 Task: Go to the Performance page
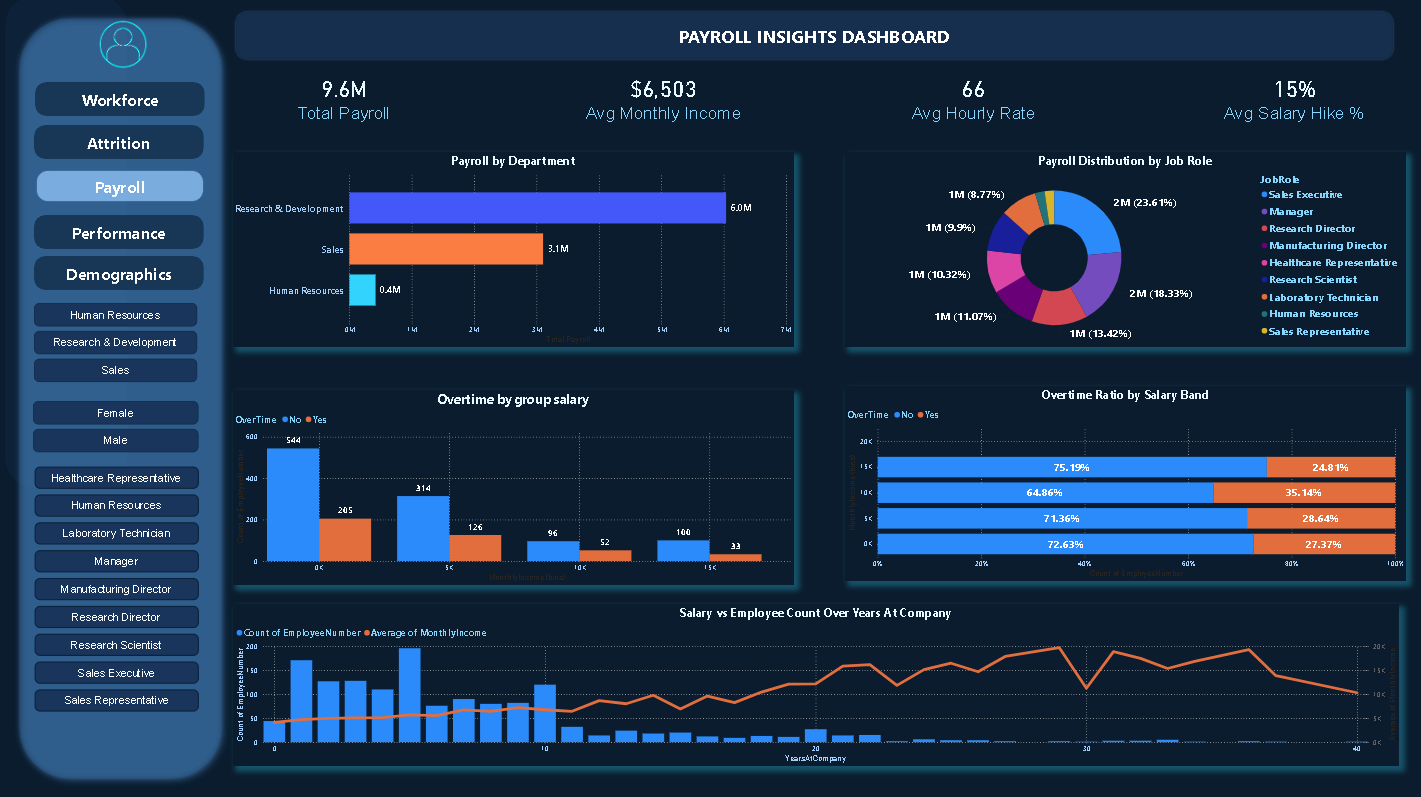pyautogui.click(x=119, y=233)
